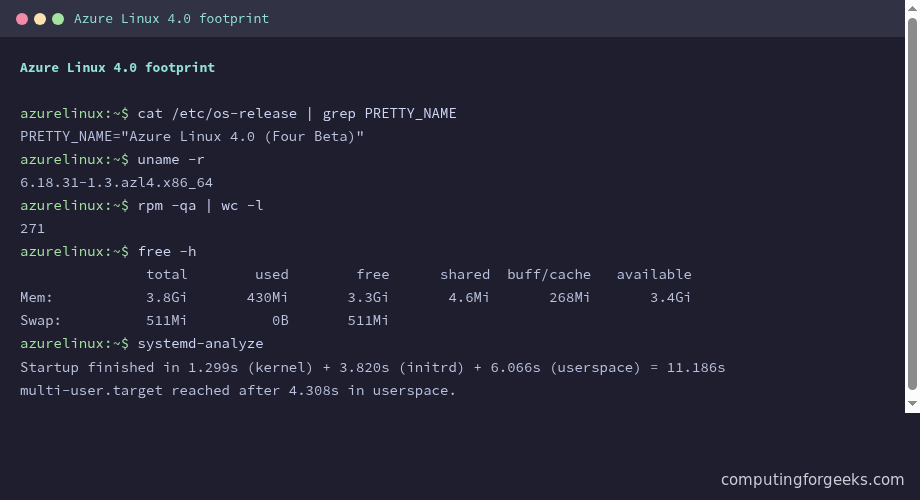
Task: Click the output line 'PRETTY_NAME="Azure Linux 4.0 (Four Beta)"'
Action: pos(192,136)
